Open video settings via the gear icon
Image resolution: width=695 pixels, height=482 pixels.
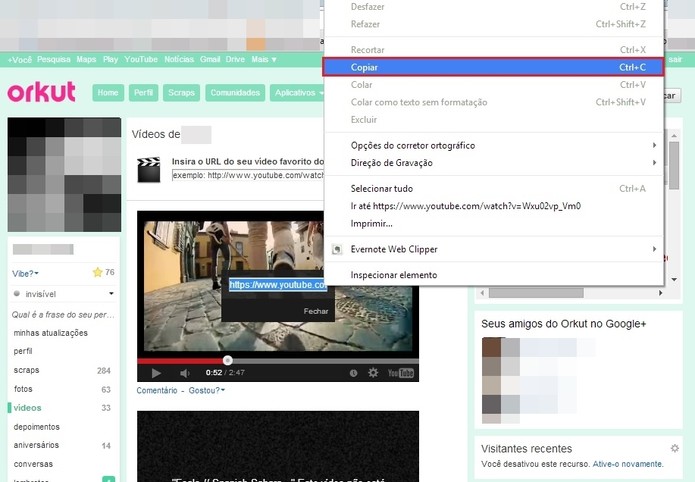[373, 372]
